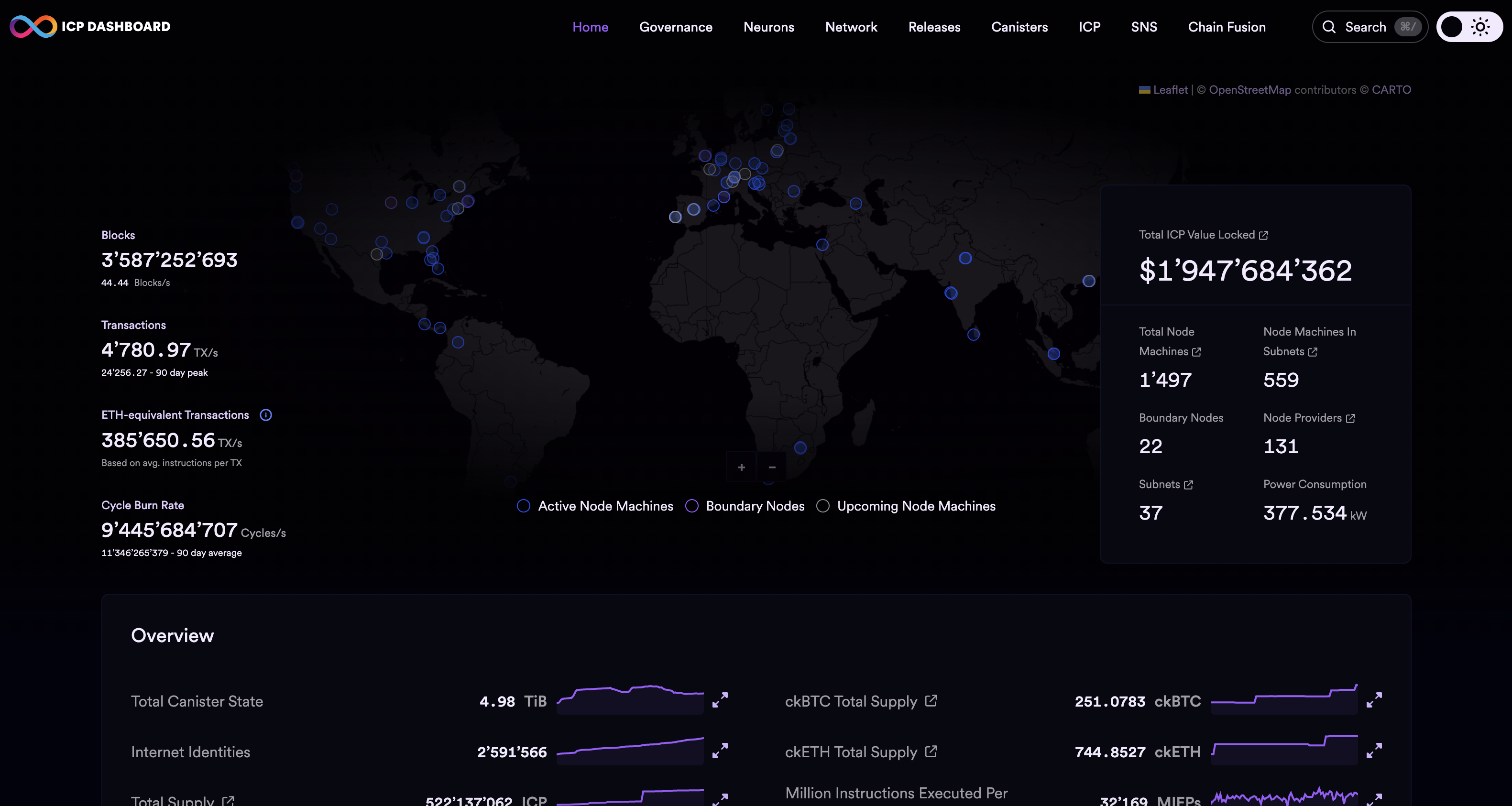The width and height of the screenshot is (1512, 806).
Task: Open Total ICP Value Locked external link icon
Action: [x=1264, y=235]
